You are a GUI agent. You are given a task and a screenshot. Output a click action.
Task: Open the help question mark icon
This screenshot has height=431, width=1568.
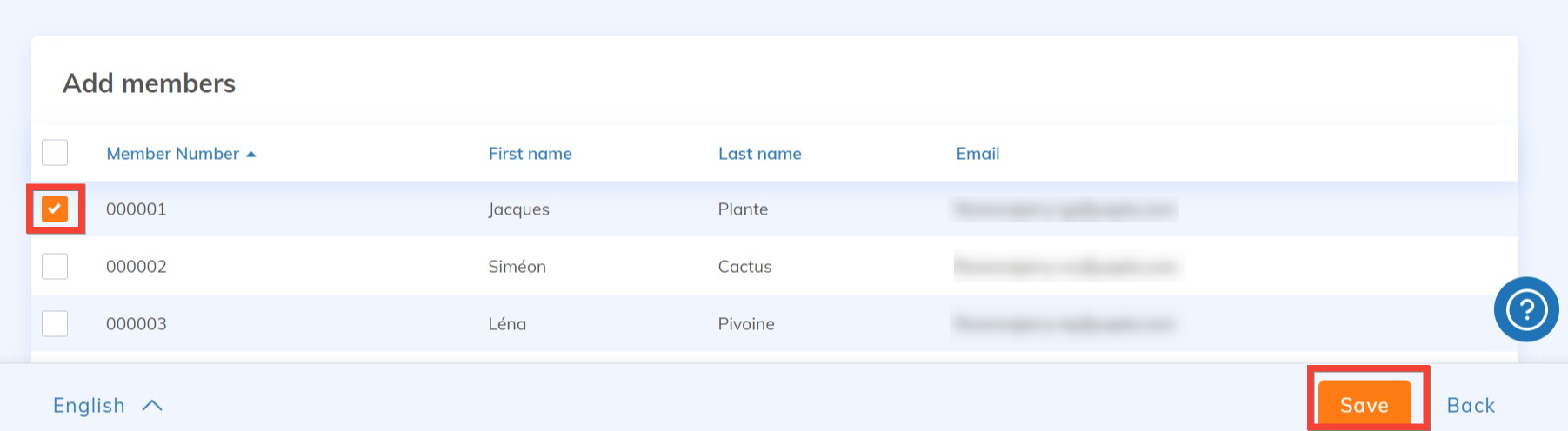point(1525,309)
